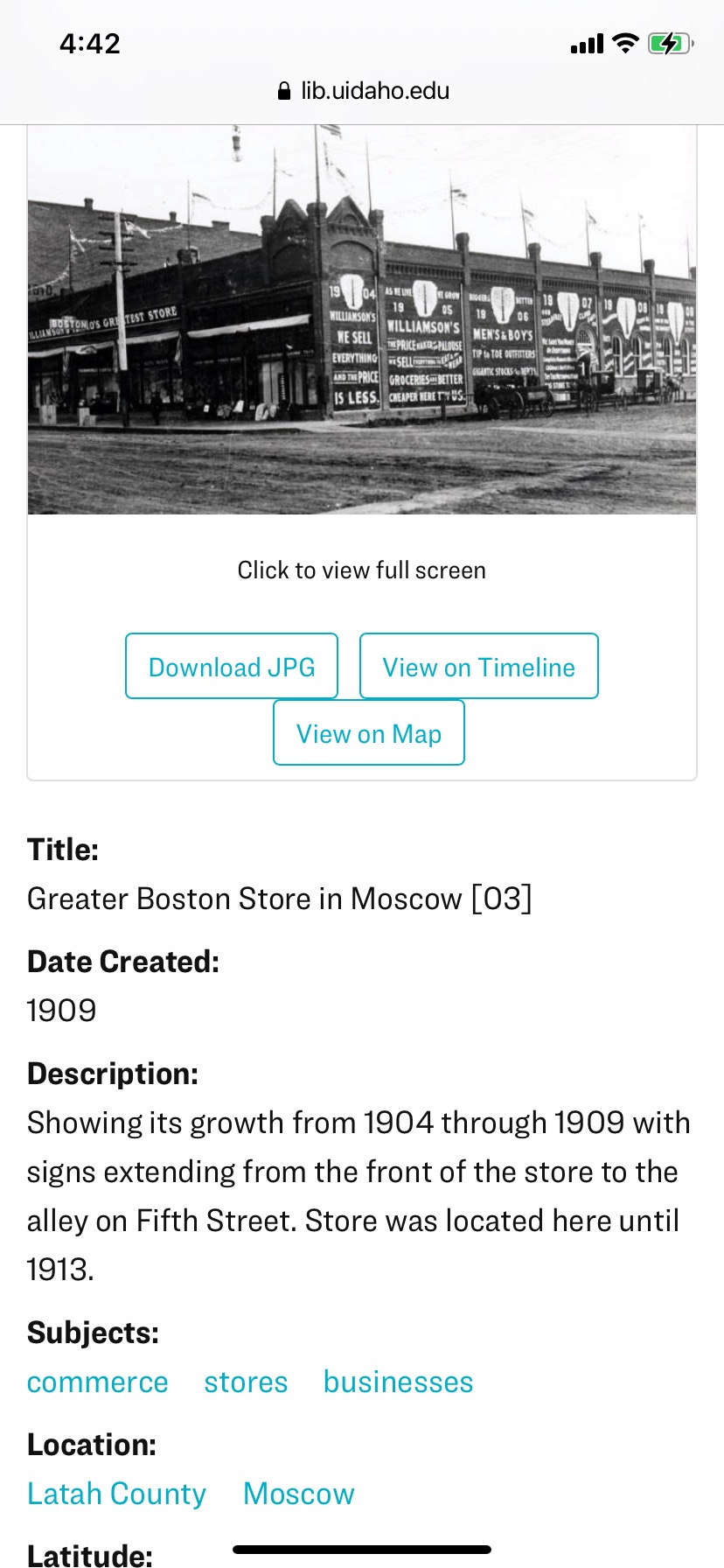Screen dimensions: 724x1568
Task: Tap the item title 'Greater Boston Store in Moscow [03]'
Action: 280,899
